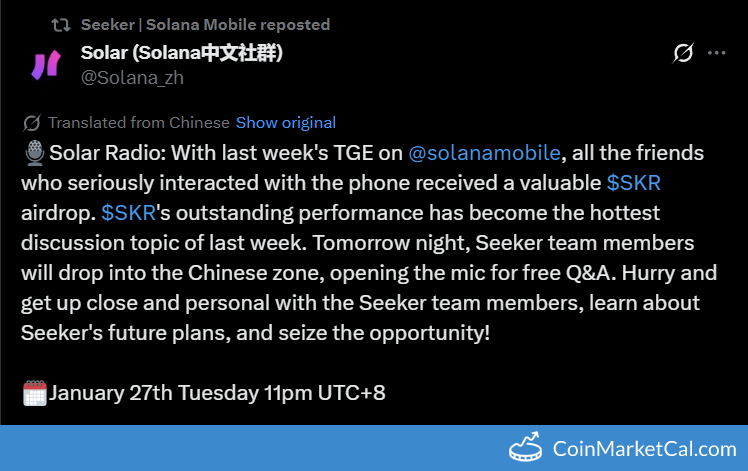Image resolution: width=748 pixels, height=471 pixels.
Task: Click the CoinMarketCal logo icon
Action: pos(528,449)
